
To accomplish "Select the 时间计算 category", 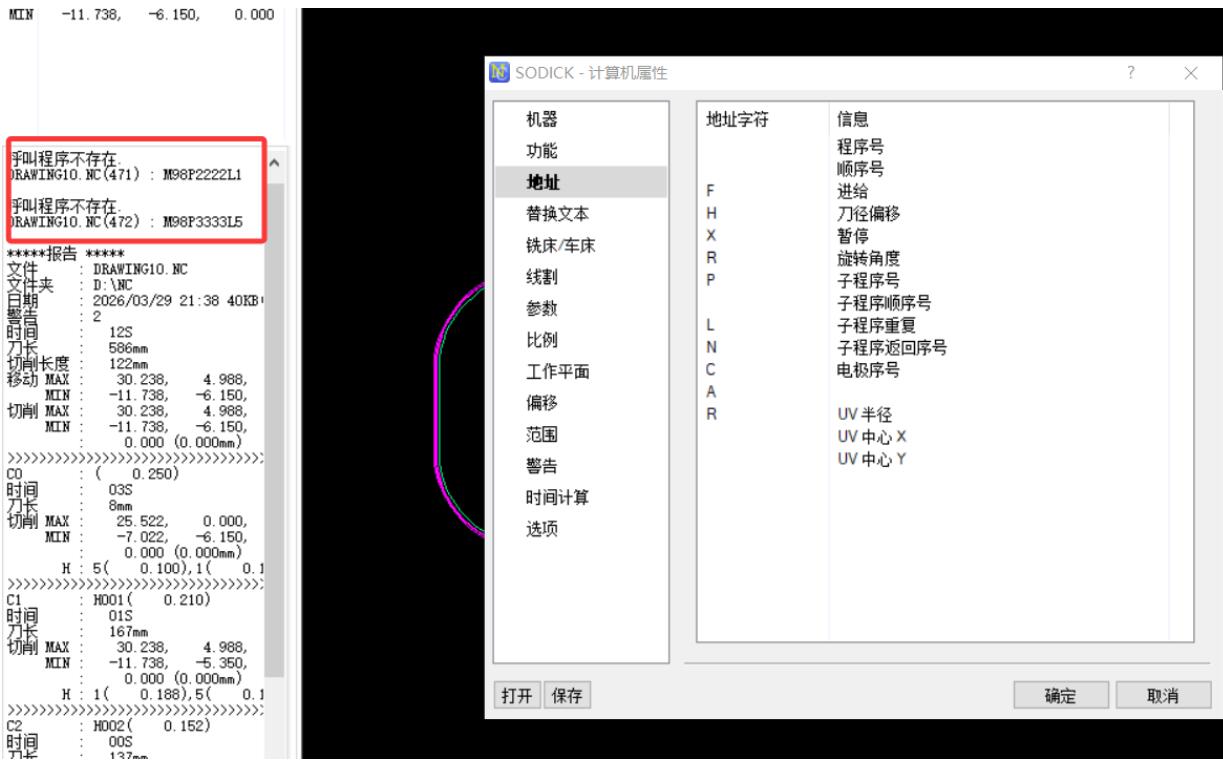I will 558,497.
